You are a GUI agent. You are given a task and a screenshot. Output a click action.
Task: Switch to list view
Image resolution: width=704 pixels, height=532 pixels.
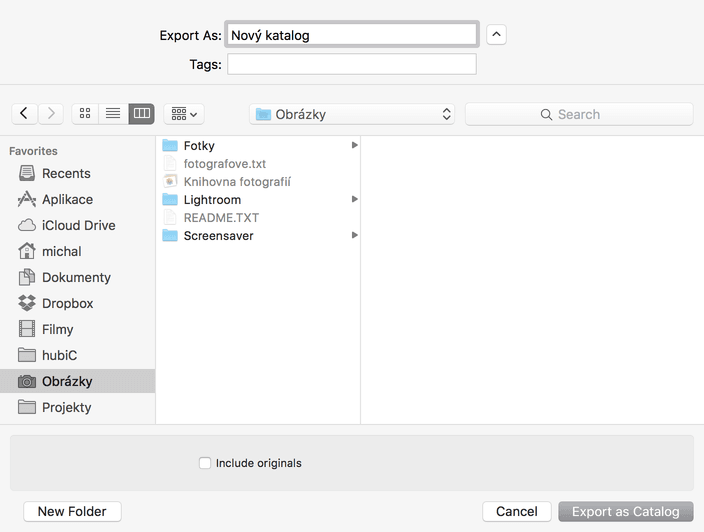pos(113,114)
